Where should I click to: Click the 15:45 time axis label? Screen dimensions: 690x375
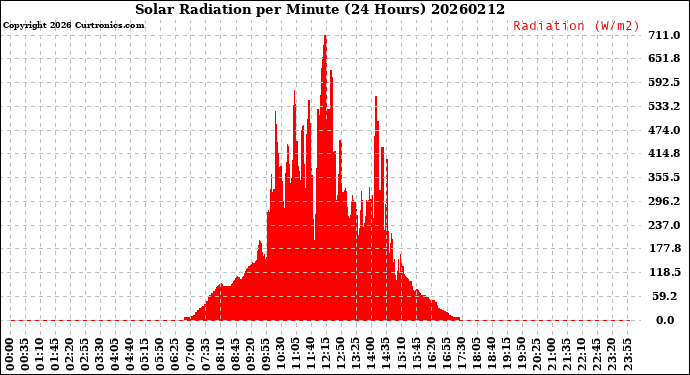pos(415,355)
